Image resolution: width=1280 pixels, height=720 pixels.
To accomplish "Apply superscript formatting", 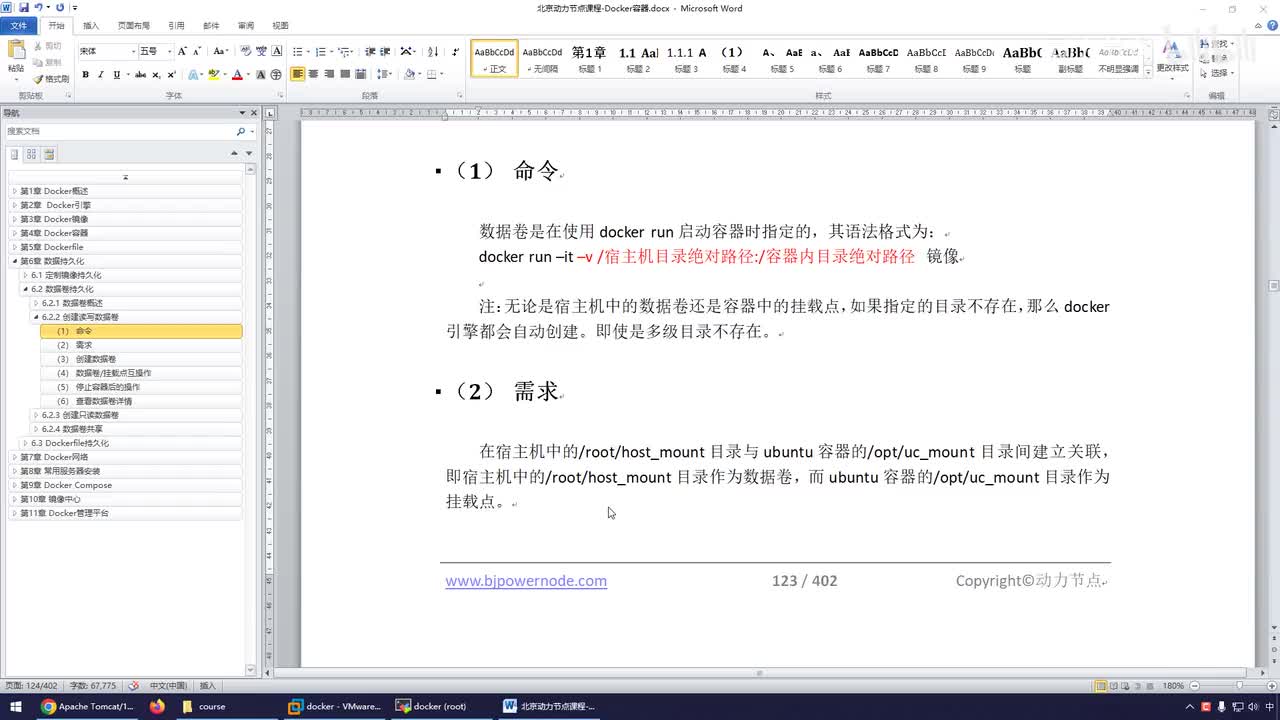I will coord(172,75).
